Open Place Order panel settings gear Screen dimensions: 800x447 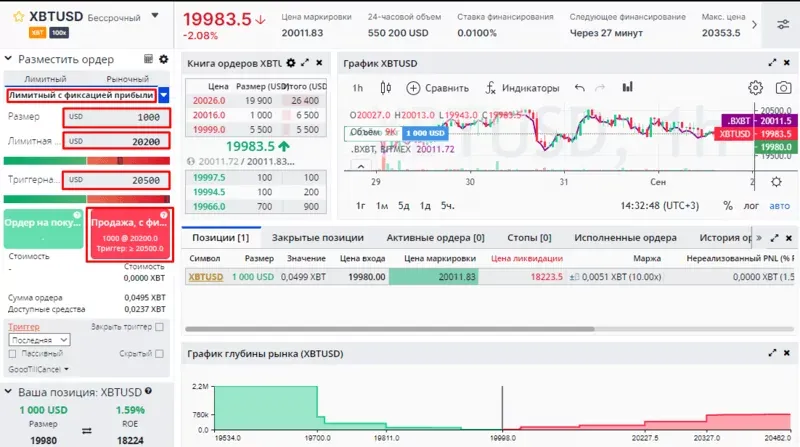click(163, 59)
